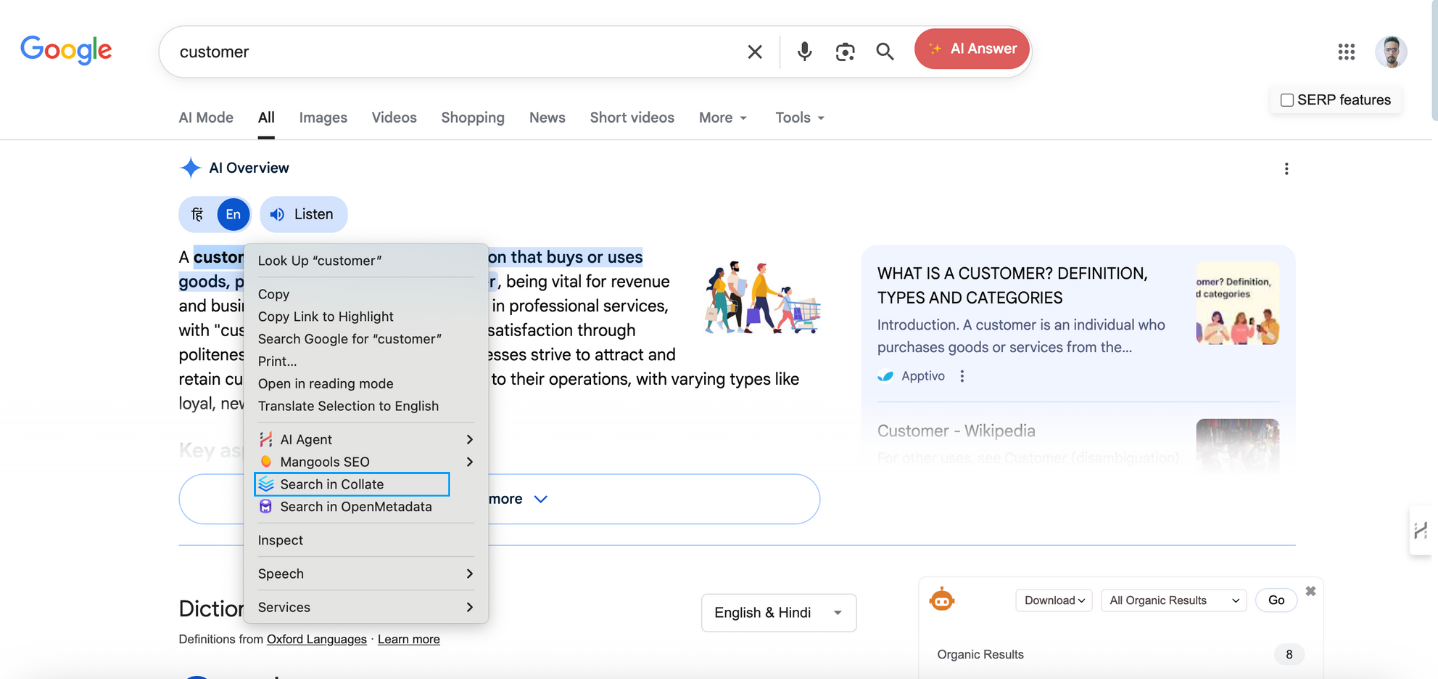Choose Look Up "customer" menu item
This screenshot has width=1438, height=679.
click(x=365, y=261)
